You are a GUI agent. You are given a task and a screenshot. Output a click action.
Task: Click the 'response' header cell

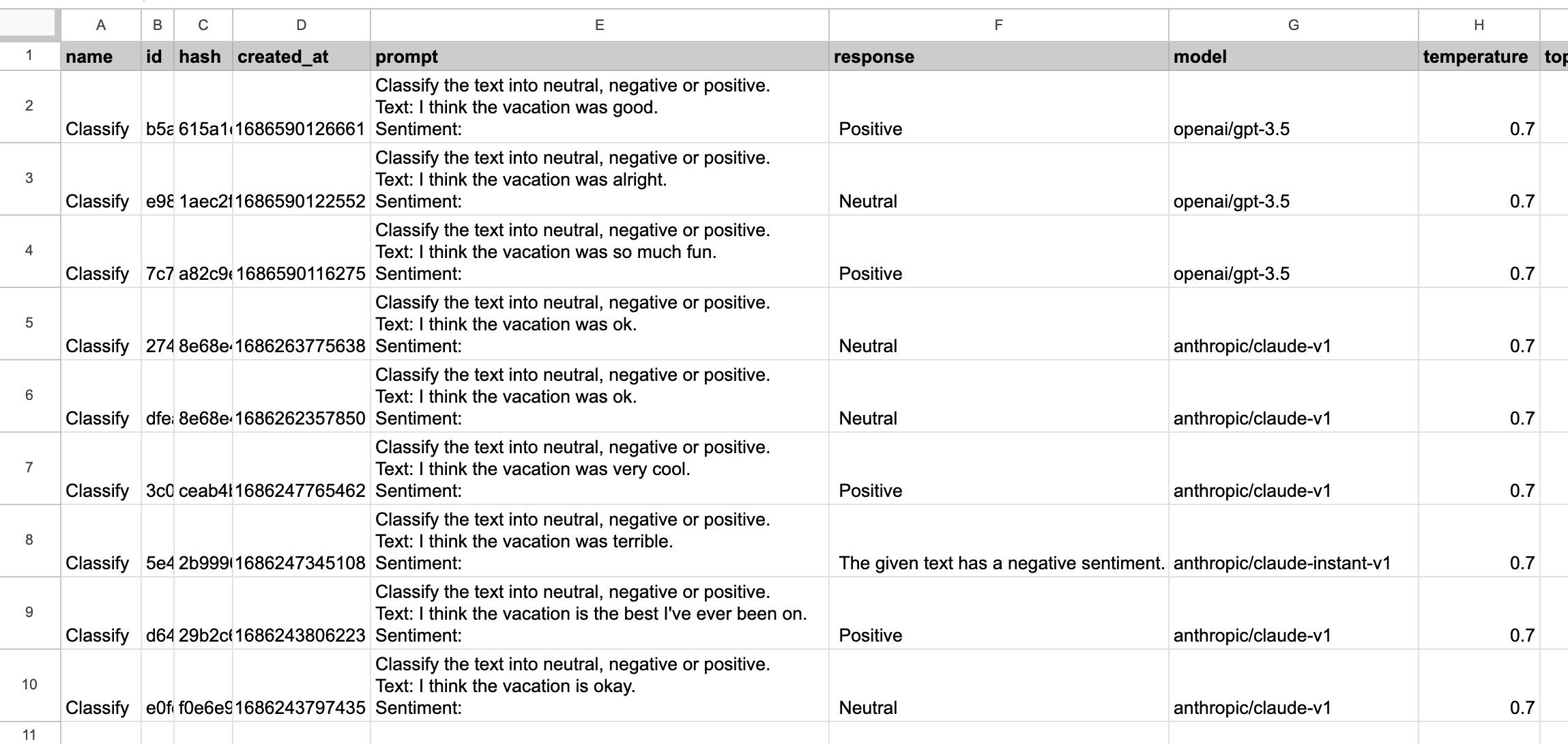click(x=999, y=57)
